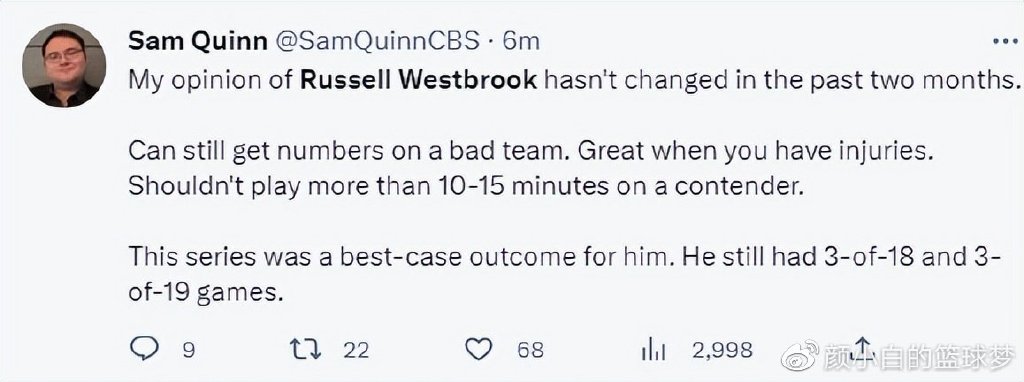1024x382 pixels.
Task: Open the @SamQuinnCBS handle link
Action: 376,42
